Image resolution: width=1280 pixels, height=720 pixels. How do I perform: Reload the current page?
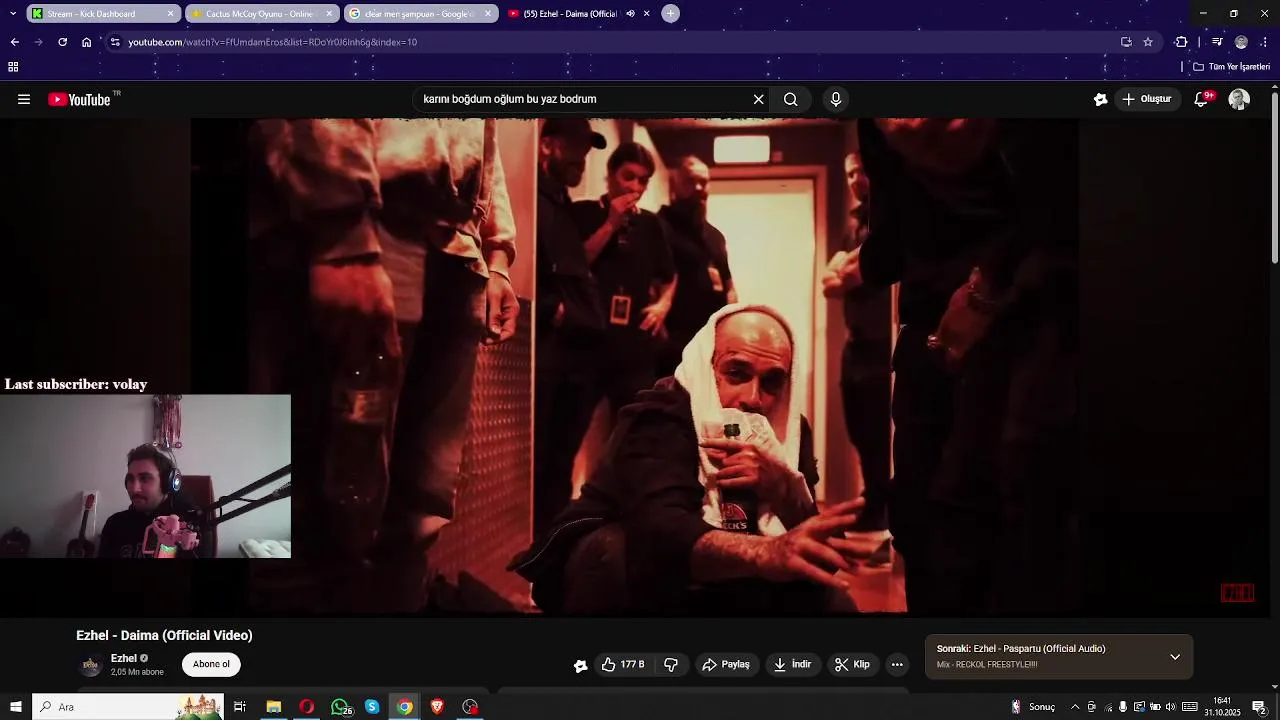(x=62, y=42)
